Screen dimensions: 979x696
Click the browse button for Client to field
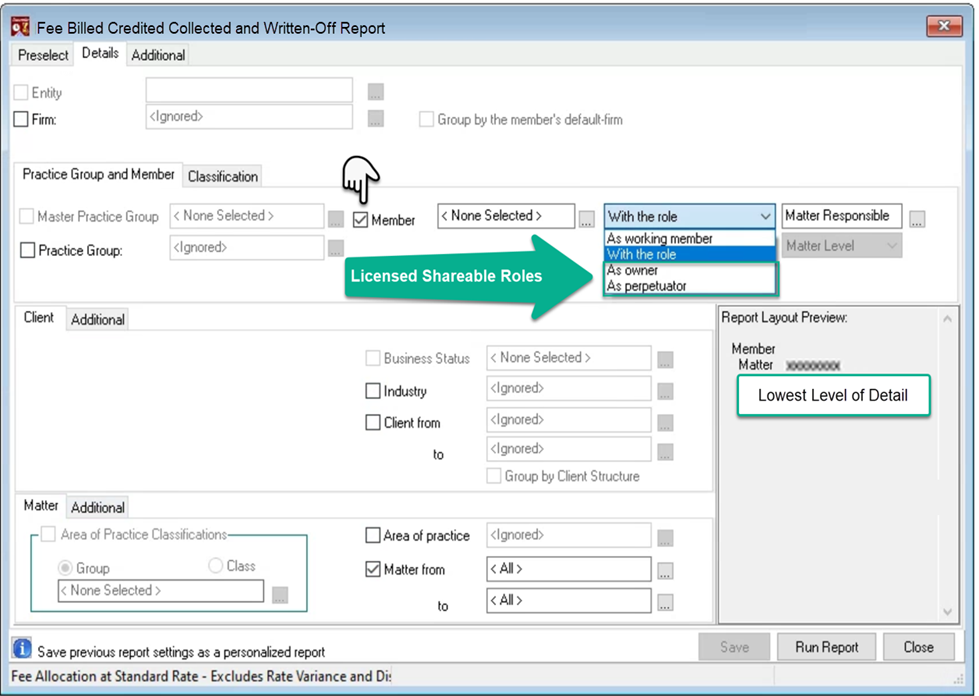click(666, 452)
